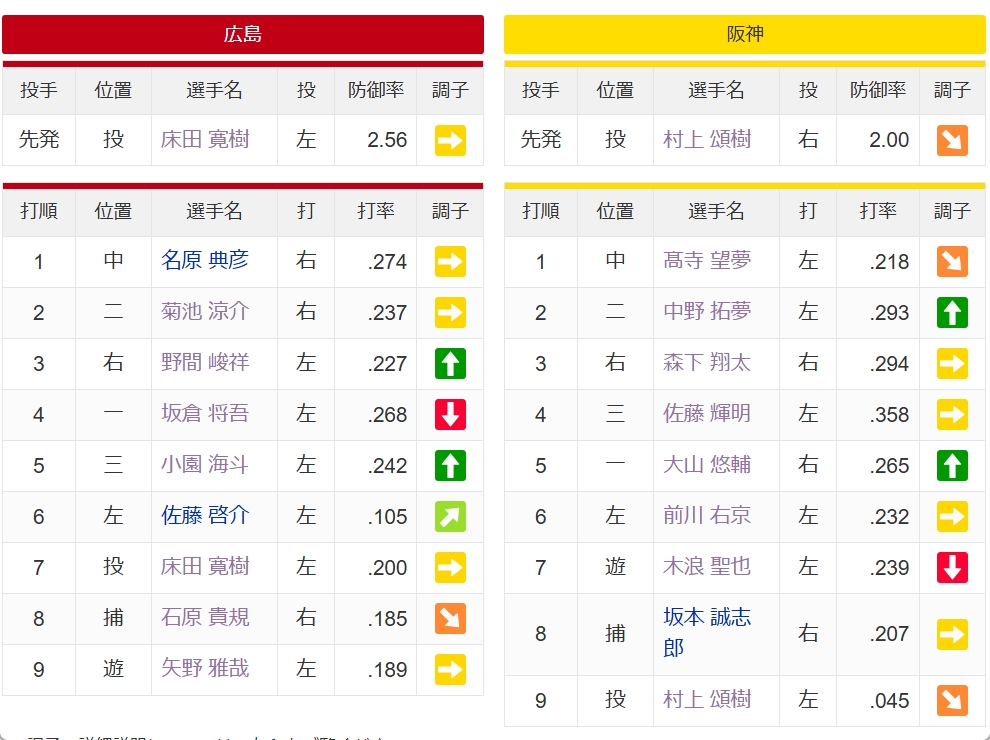
Task: Click green up arrow for 中野 拓夢
Action: coord(952,313)
